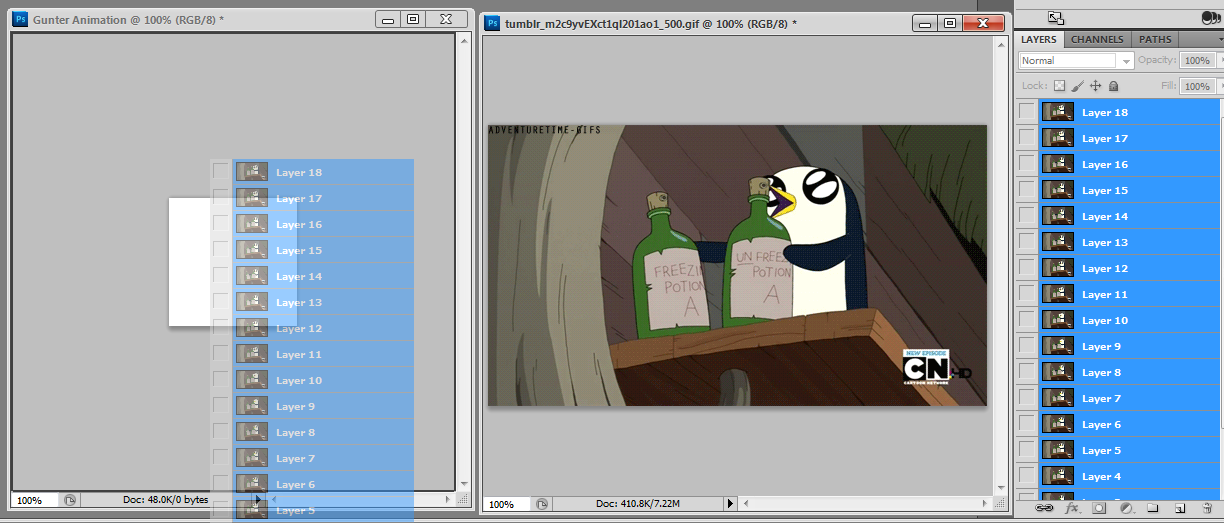Click Doc: 410.8K/7.22M status text
Screen dimensions: 1224x523
click(637, 504)
